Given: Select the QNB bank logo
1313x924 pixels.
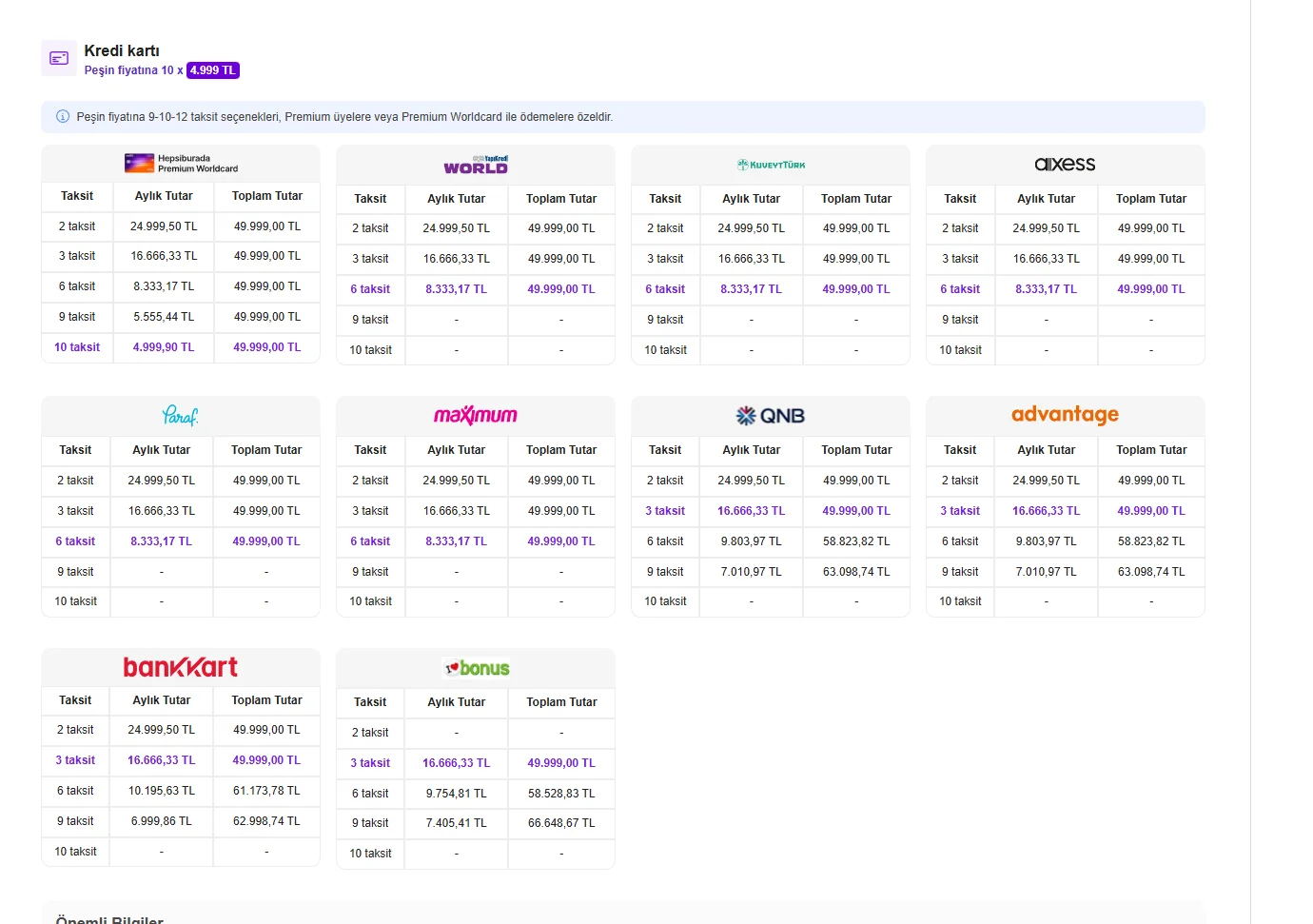Looking at the screenshot, I should [771, 416].
